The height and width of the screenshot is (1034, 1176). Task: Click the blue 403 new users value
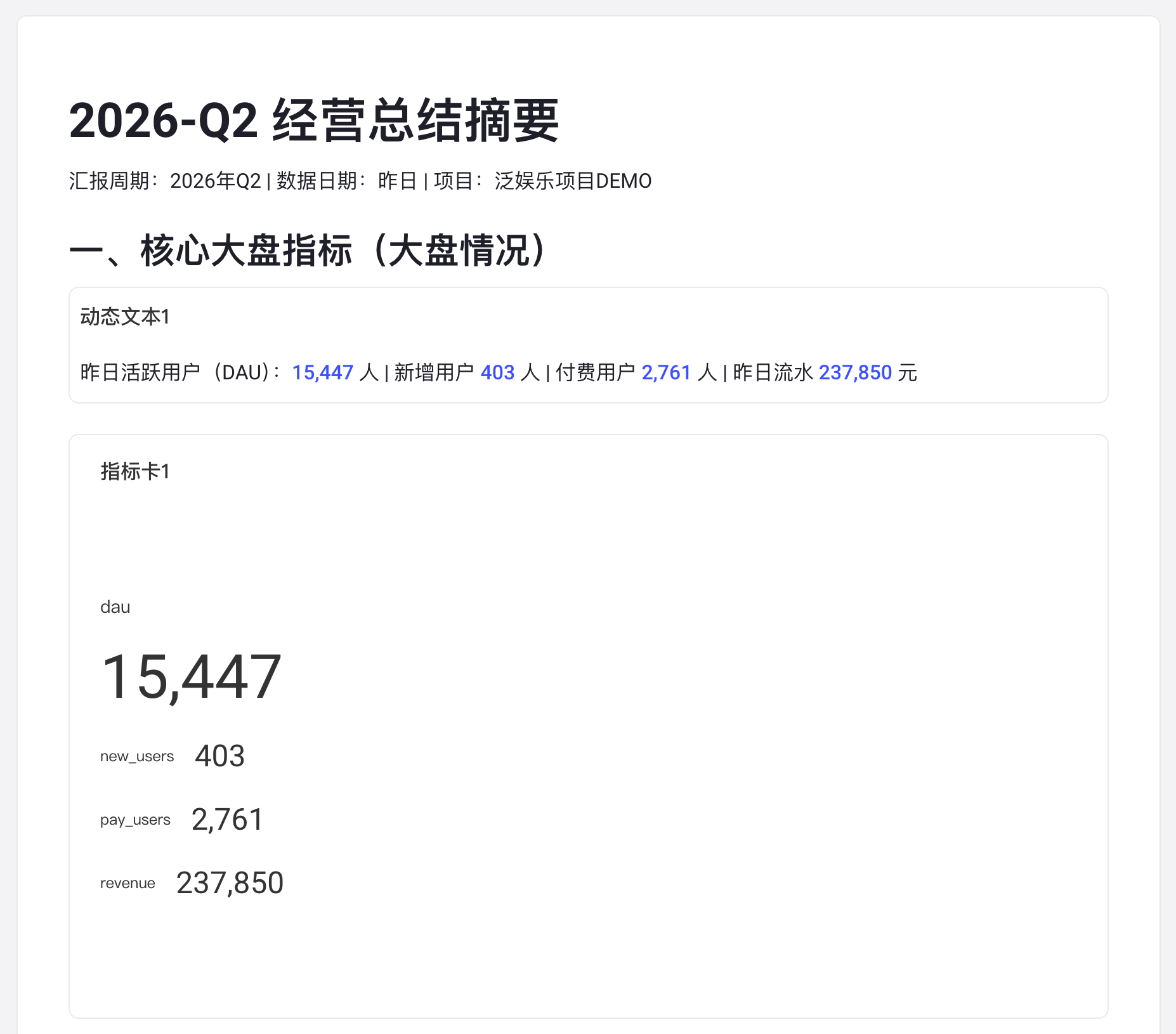[x=497, y=372]
